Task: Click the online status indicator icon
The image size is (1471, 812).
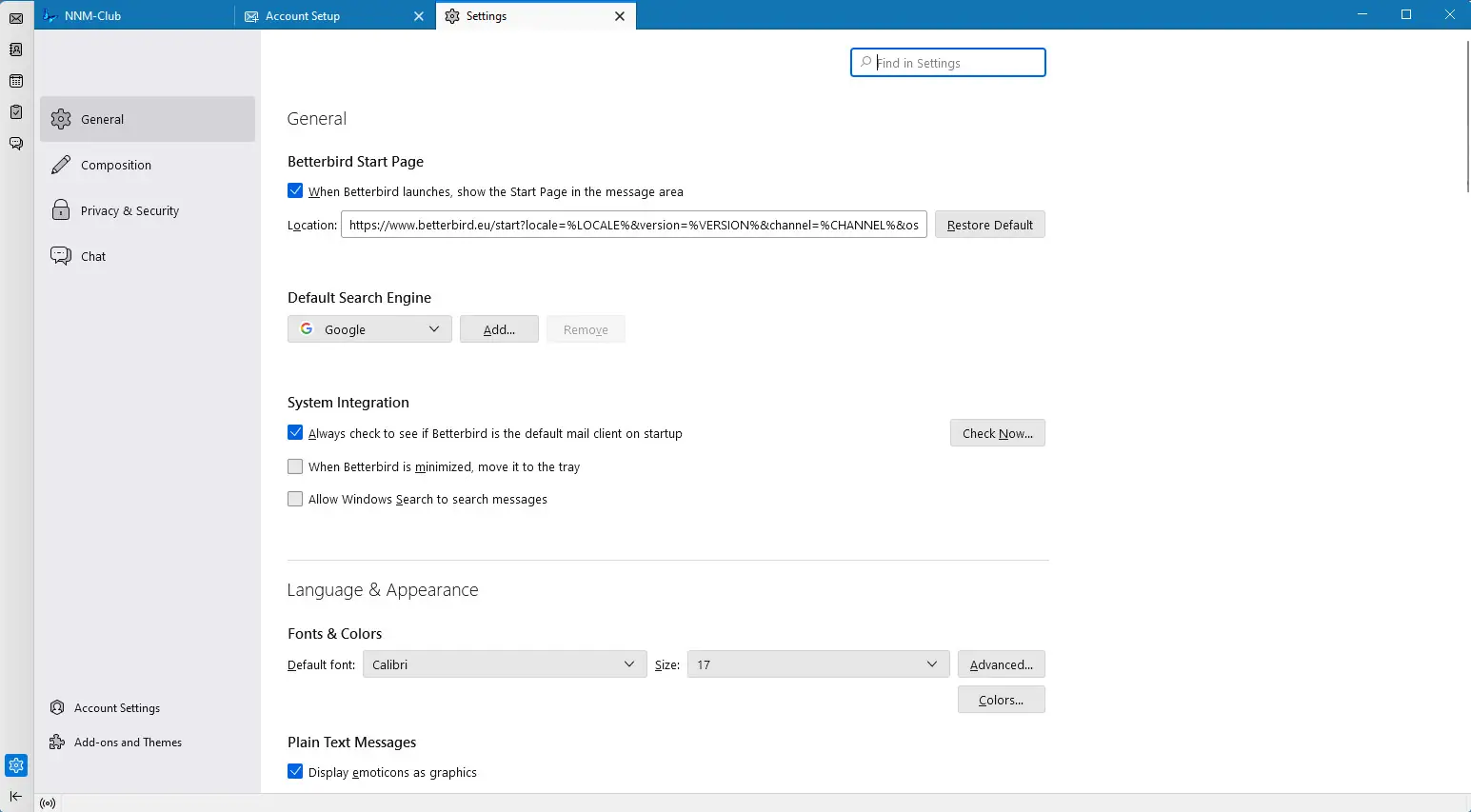Action: pos(48,803)
